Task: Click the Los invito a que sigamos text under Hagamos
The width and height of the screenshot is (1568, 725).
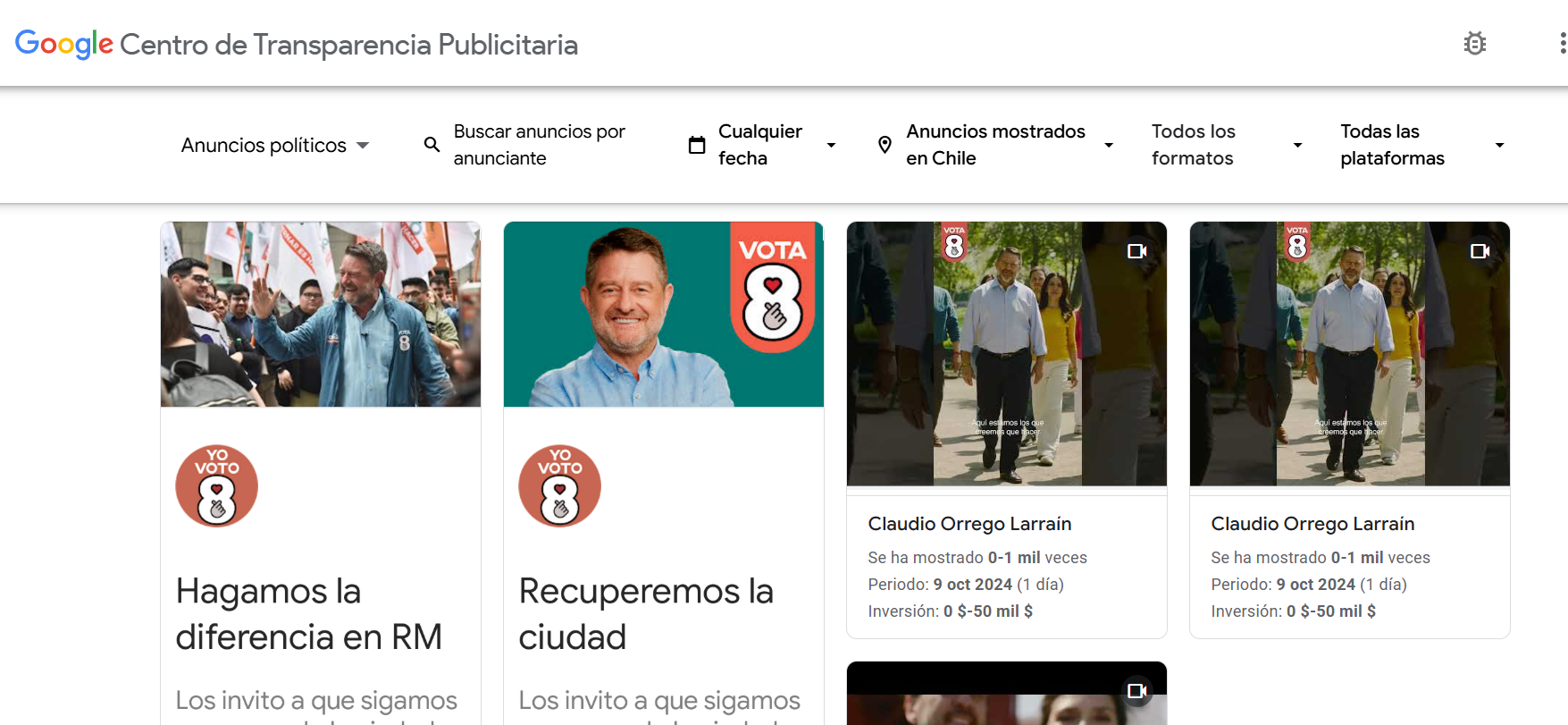Action: pos(316,701)
